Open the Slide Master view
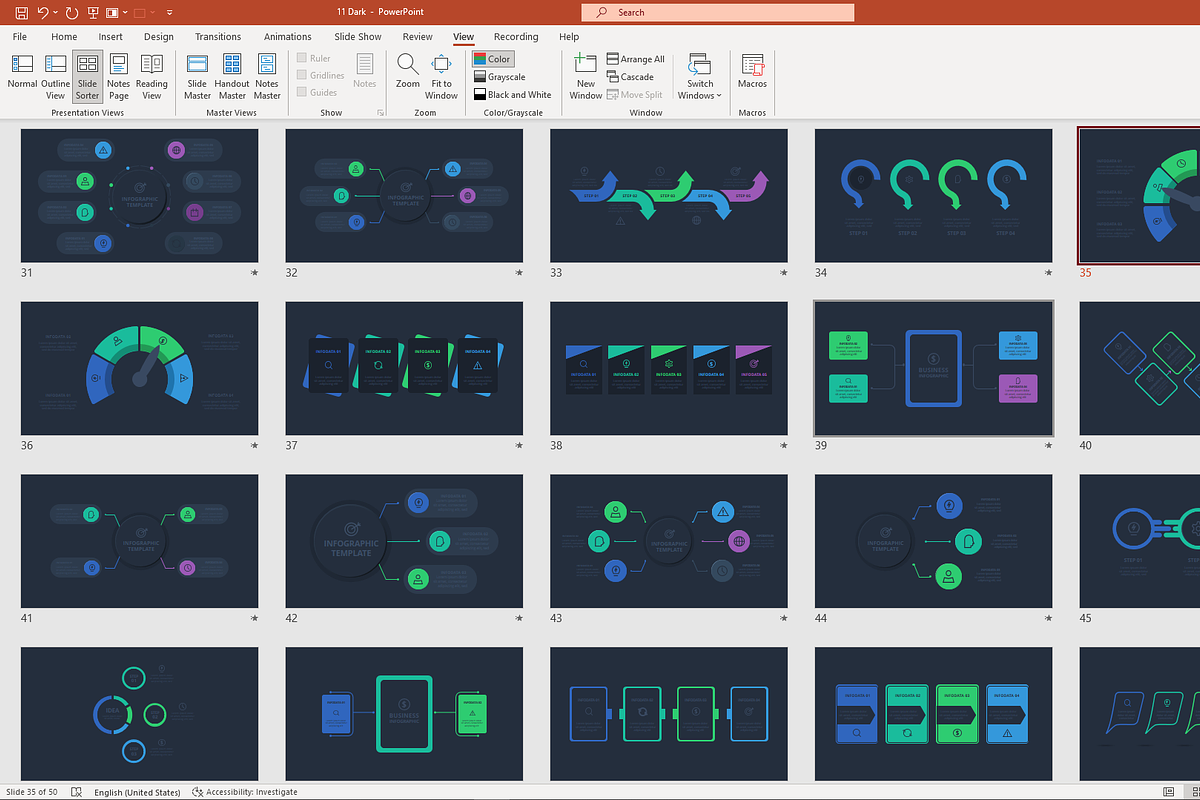Screen dimensions: 1200x800 coord(198,76)
